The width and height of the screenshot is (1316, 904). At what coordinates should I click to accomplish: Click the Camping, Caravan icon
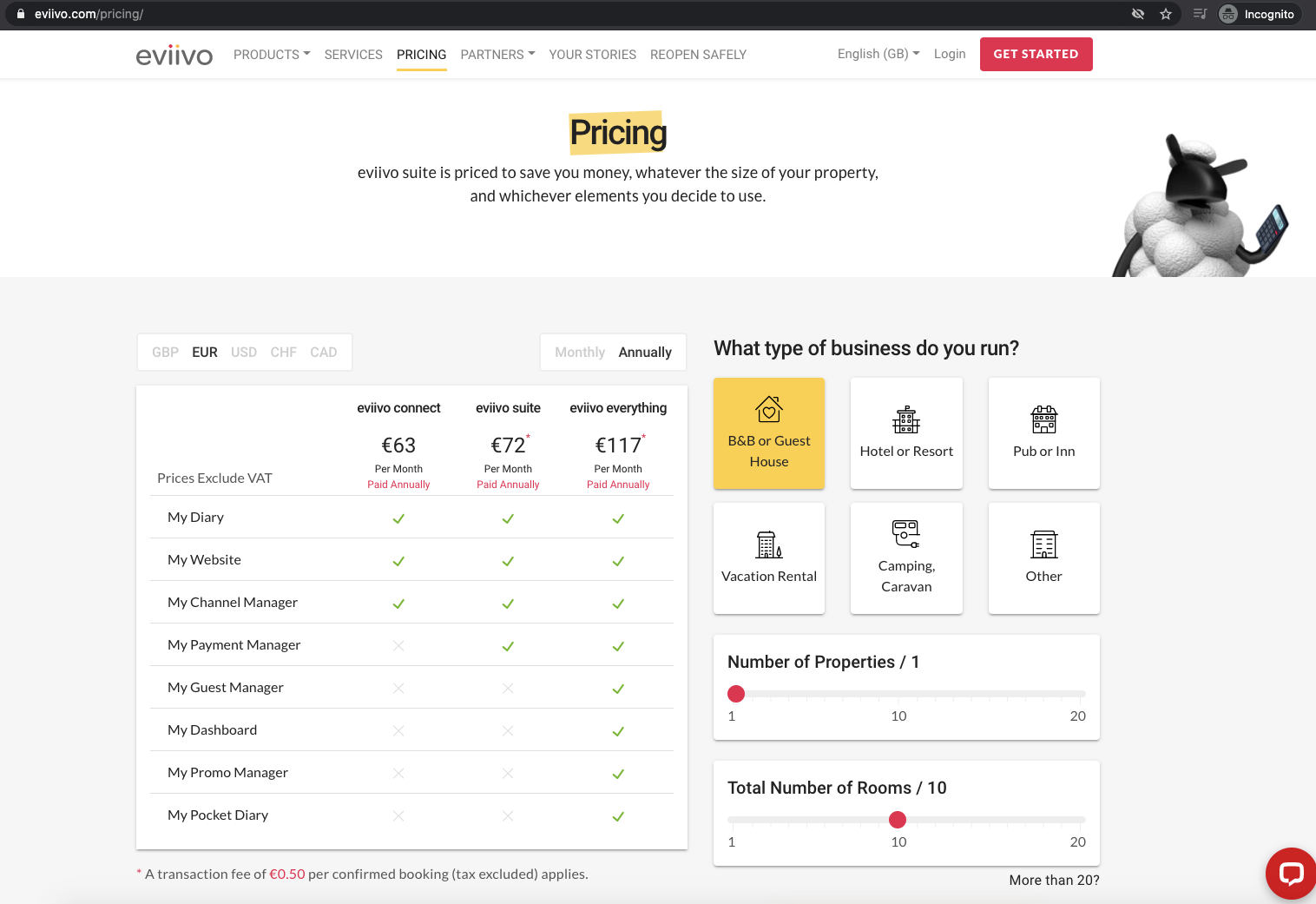pyautogui.click(x=905, y=533)
